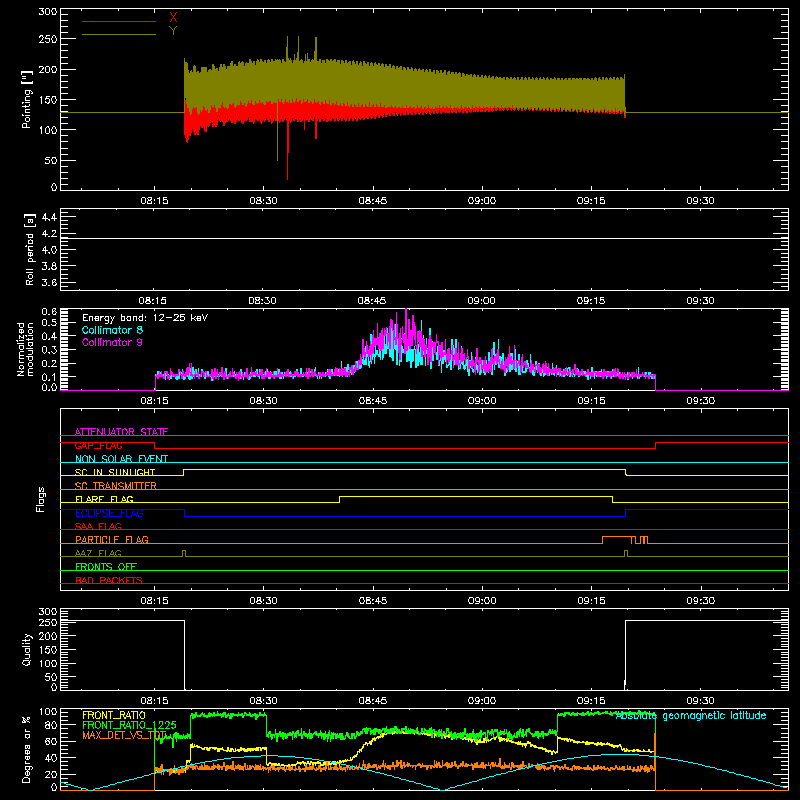Click the 0.5 value on modulation y-axis
The height and width of the screenshot is (800, 800).
[49, 322]
